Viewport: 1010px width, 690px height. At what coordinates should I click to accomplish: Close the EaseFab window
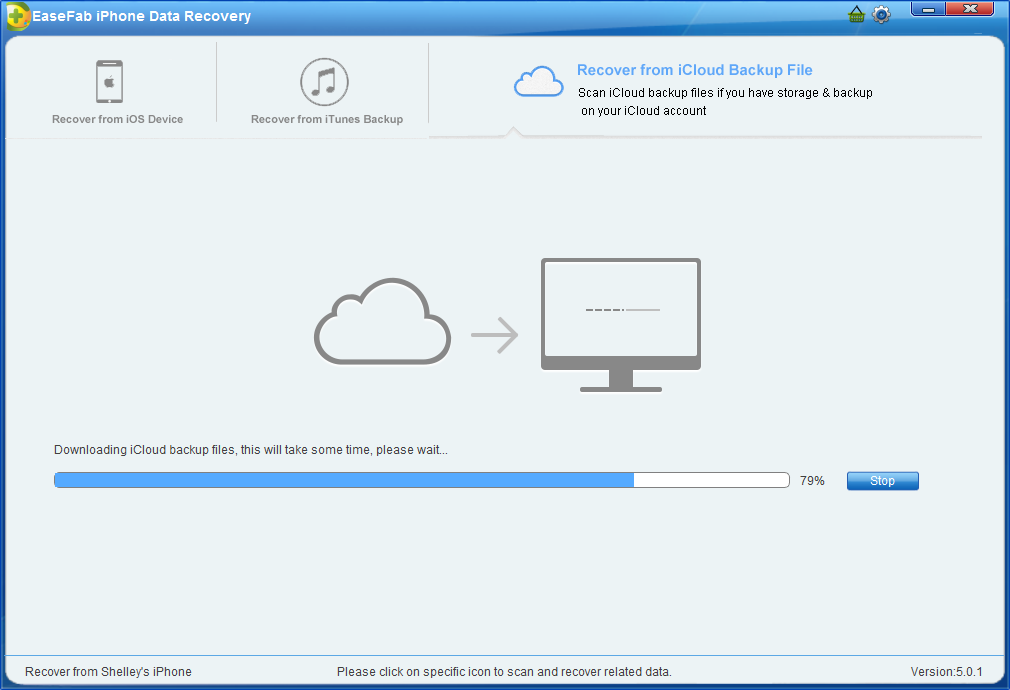pyautogui.click(x=970, y=9)
